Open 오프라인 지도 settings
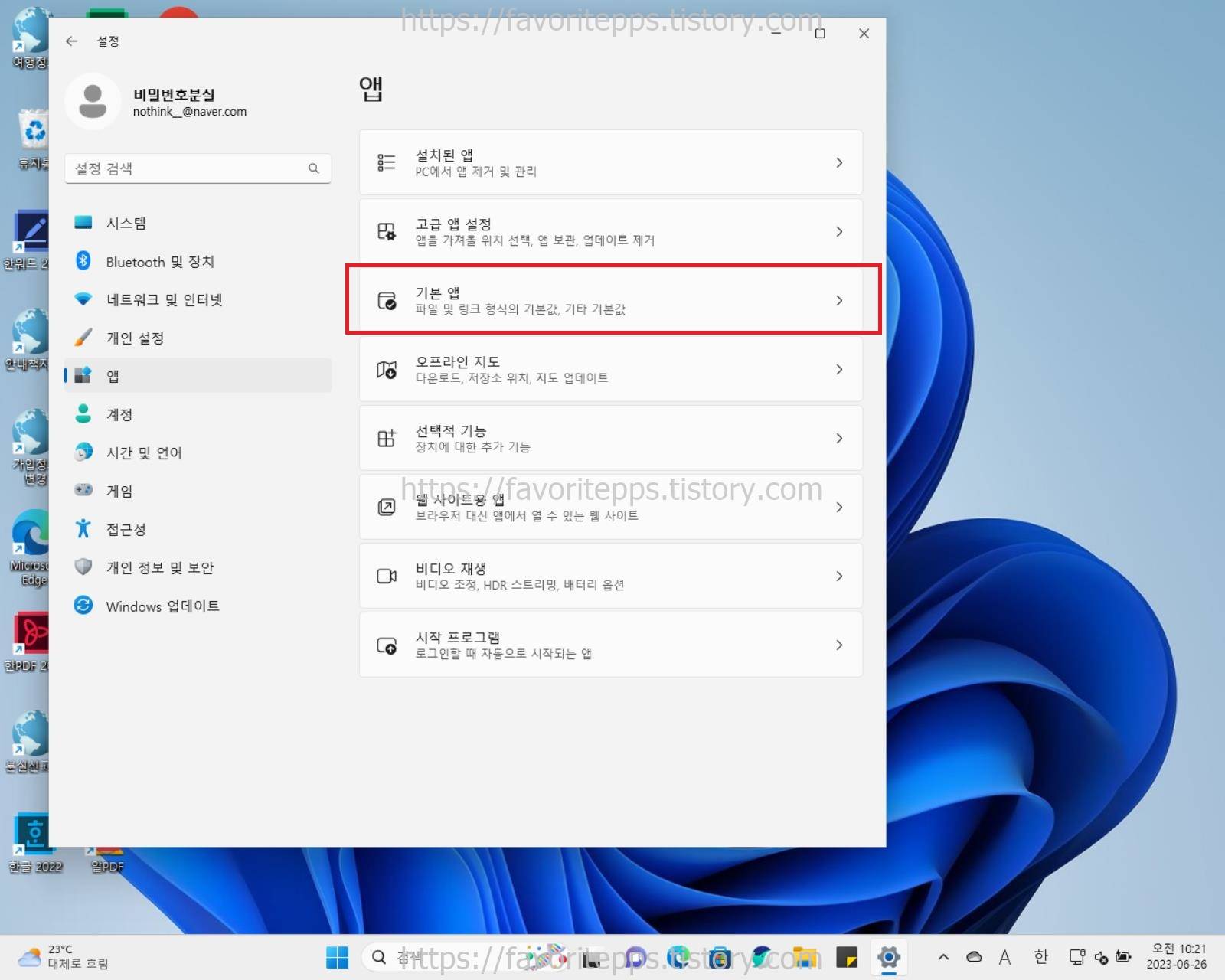This screenshot has height=980, width=1225. pos(611,369)
